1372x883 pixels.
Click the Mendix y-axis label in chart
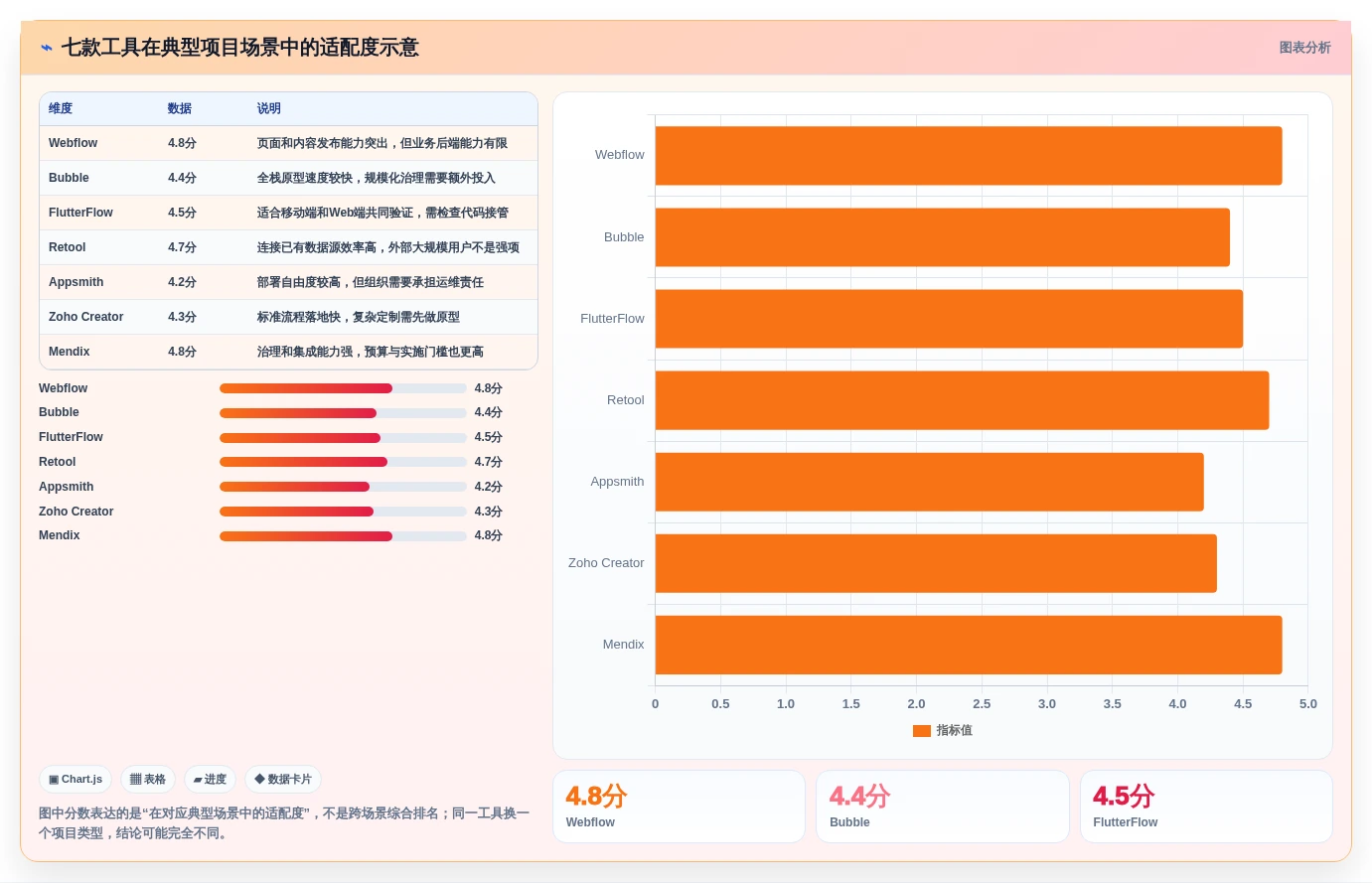point(624,645)
